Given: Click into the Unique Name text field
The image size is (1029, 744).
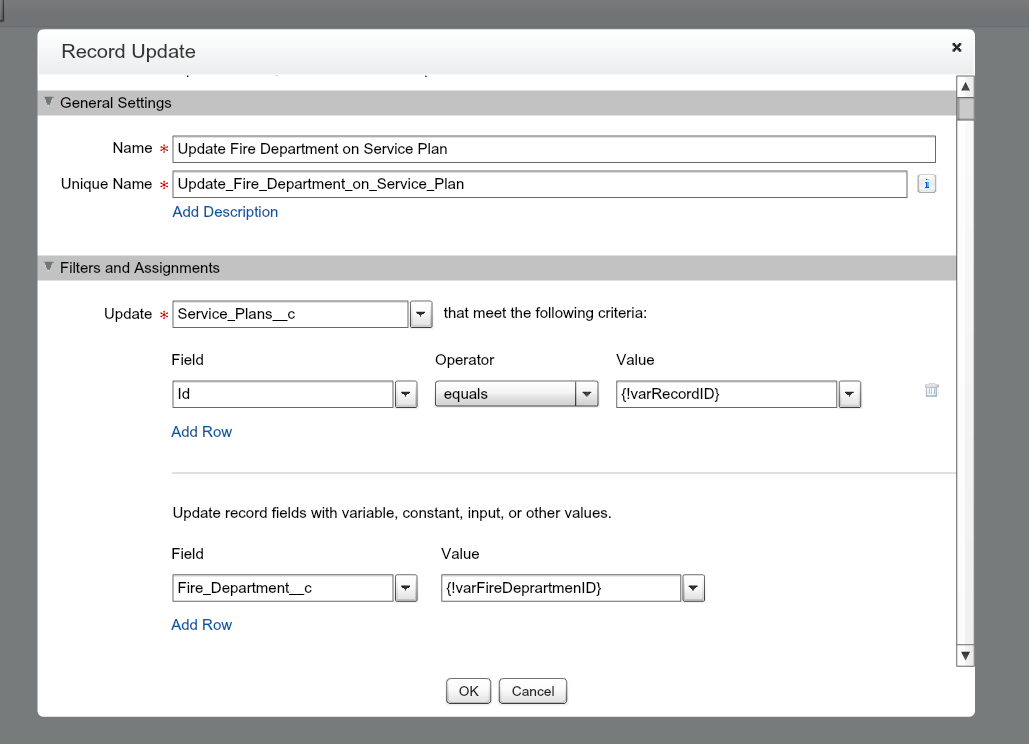Looking at the screenshot, I should click(x=539, y=184).
